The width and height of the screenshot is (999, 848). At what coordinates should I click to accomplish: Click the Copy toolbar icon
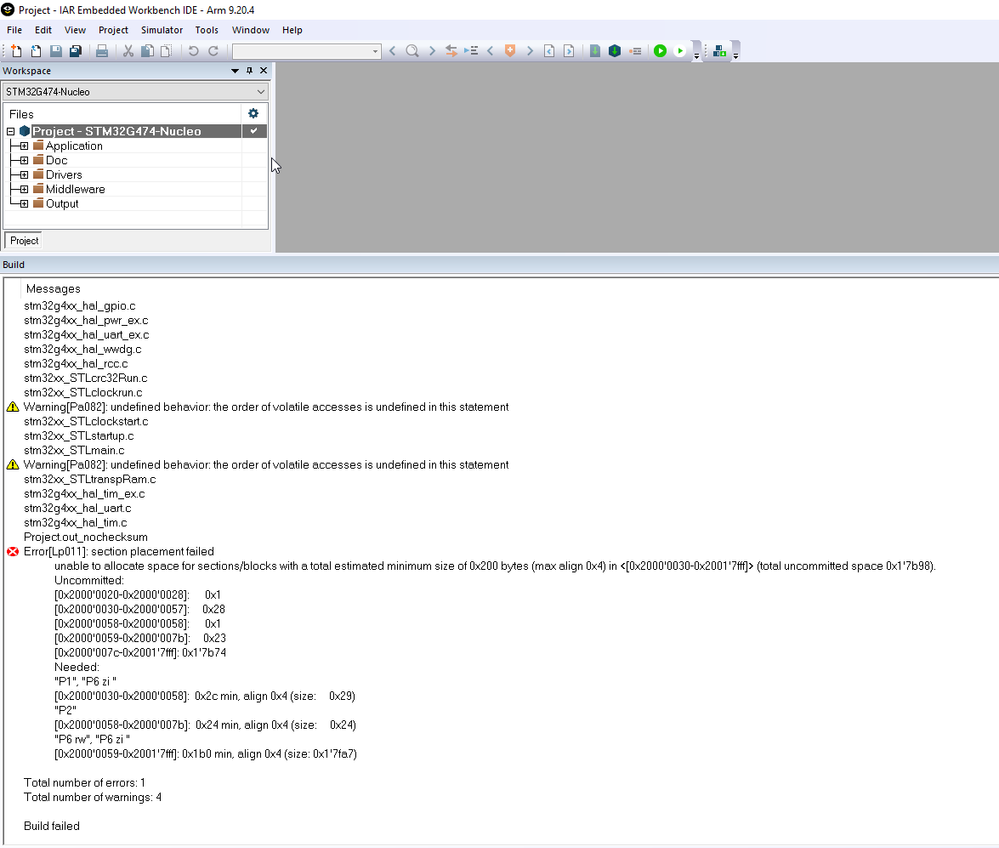pos(147,51)
